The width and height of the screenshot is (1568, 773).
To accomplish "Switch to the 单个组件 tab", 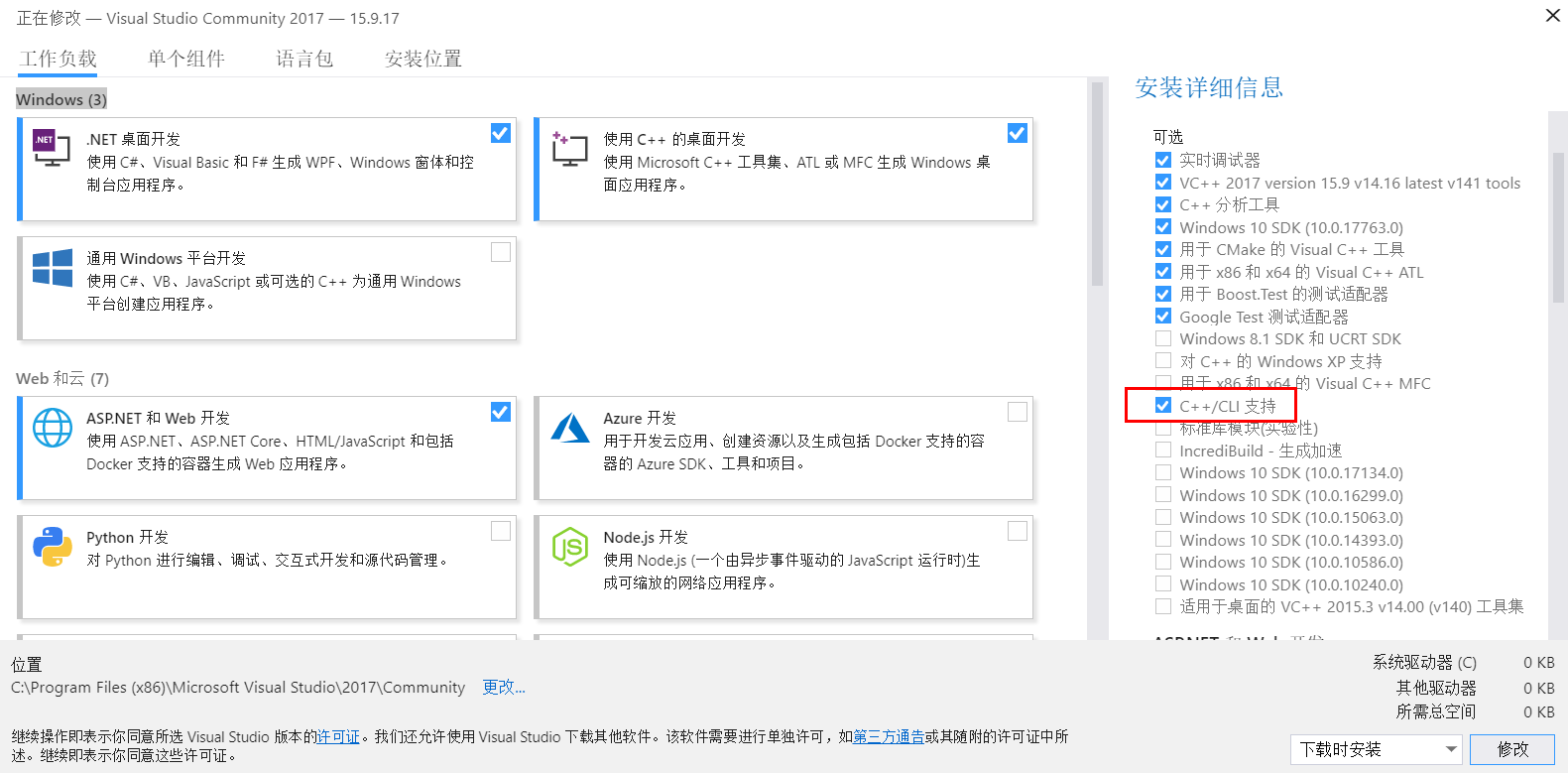I will pyautogui.click(x=186, y=59).
